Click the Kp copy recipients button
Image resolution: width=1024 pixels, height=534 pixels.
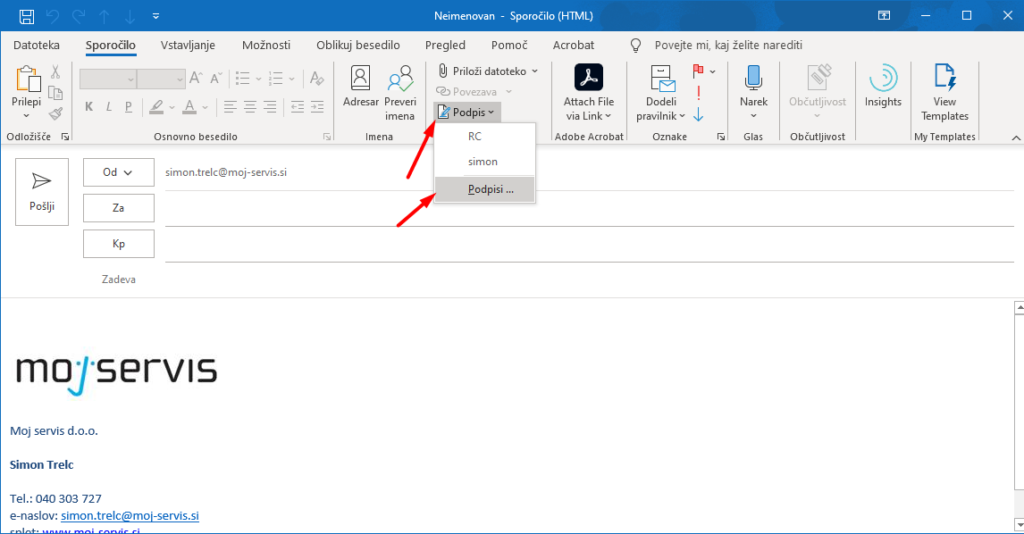click(119, 244)
